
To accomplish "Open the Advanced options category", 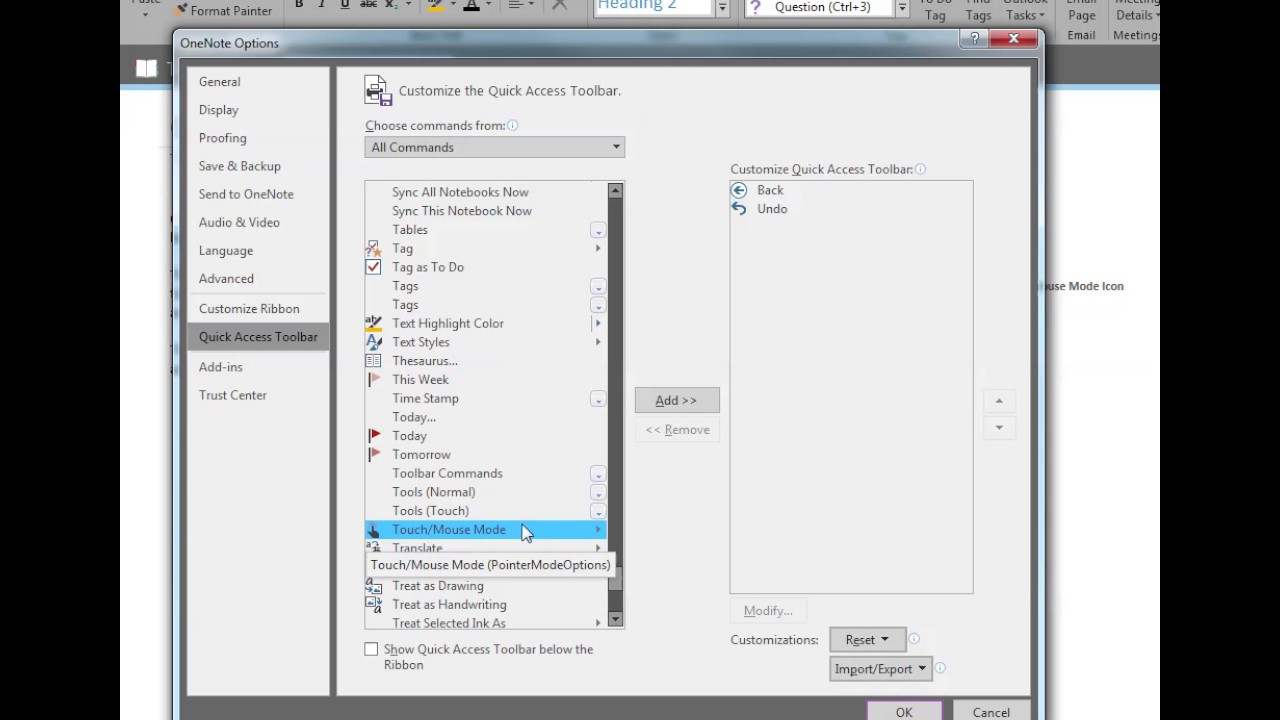I will tap(258, 279).
